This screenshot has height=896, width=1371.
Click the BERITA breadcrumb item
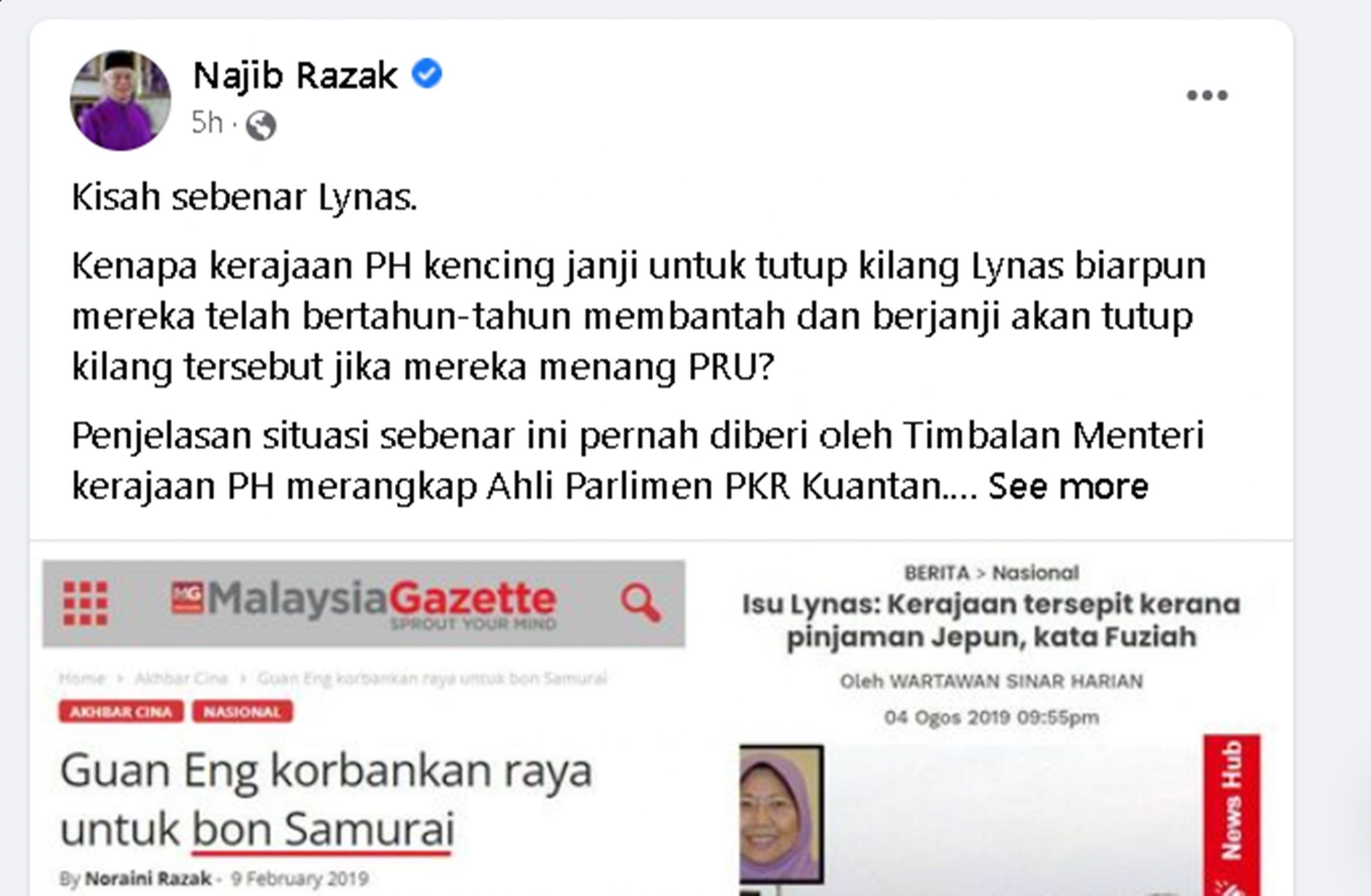[937, 573]
